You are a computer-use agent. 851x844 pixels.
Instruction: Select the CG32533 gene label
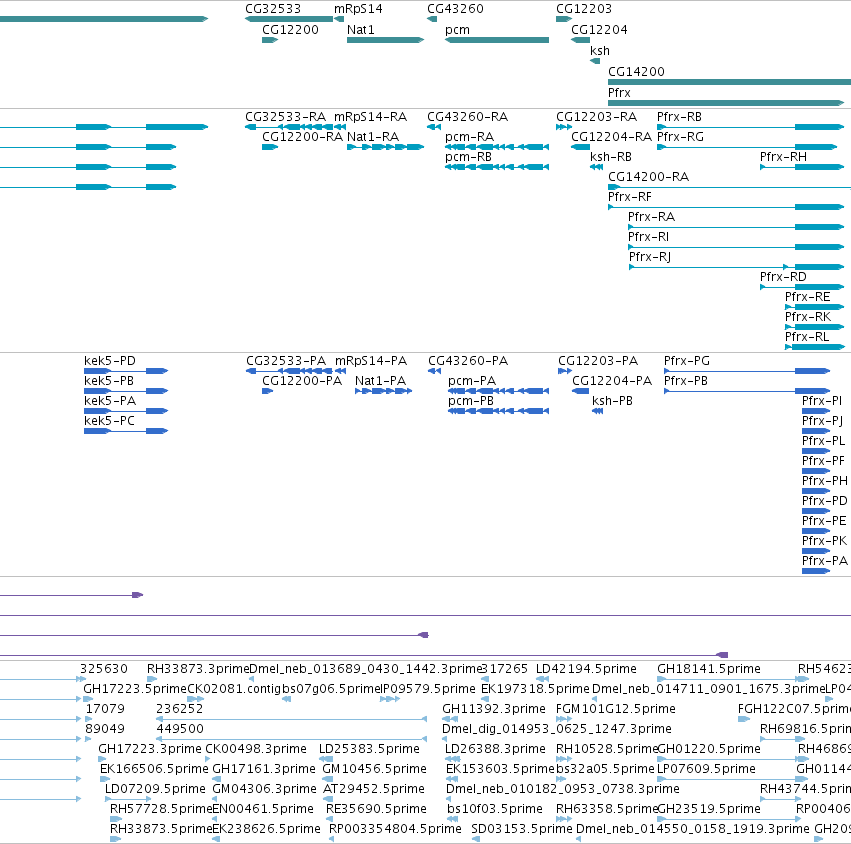coord(272,9)
